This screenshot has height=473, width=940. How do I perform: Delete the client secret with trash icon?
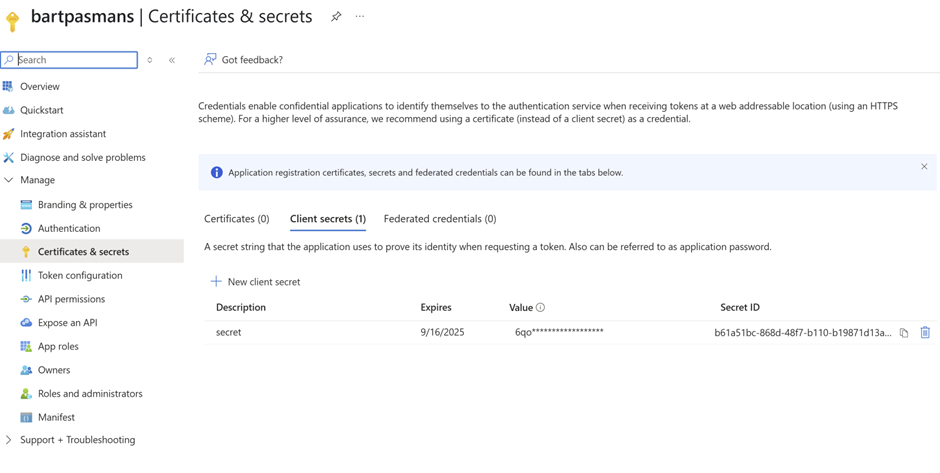click(925, 332)
